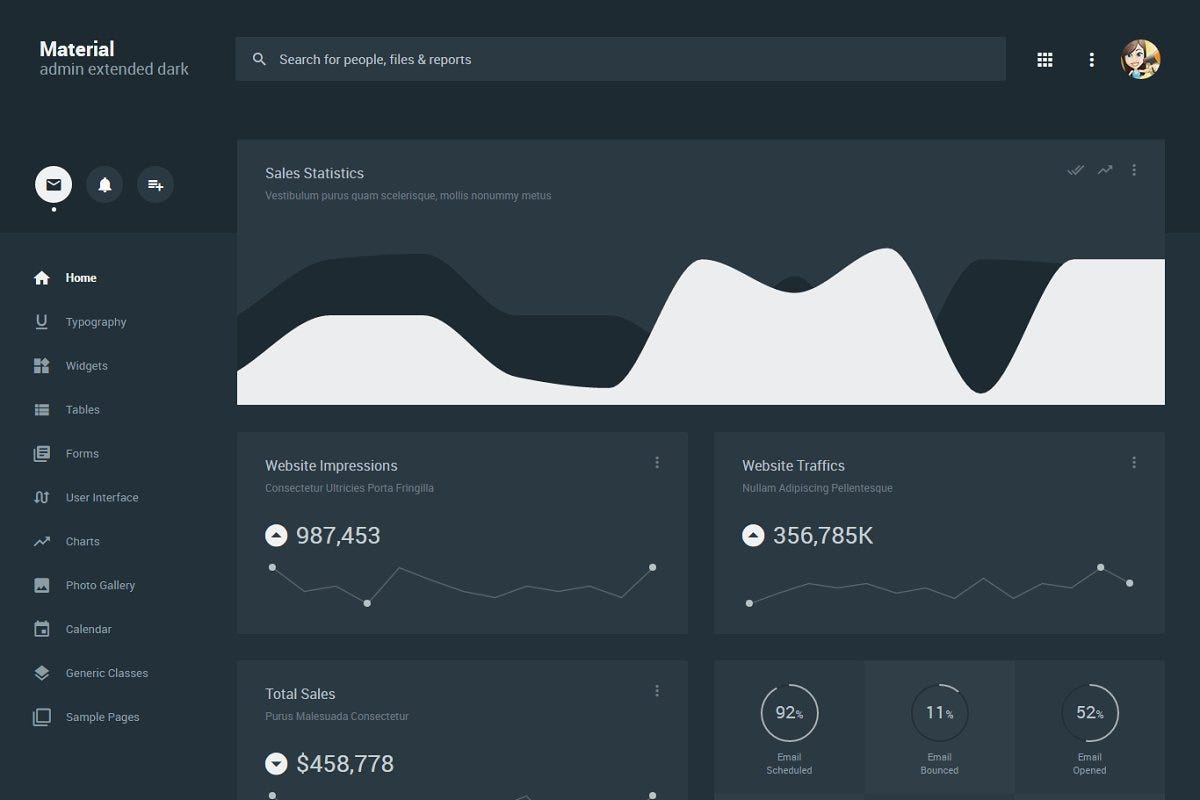This screenshot has height=800, width=1200.
Task: Open the three-dot menu on Website Impressions
Action: (657, 462)
